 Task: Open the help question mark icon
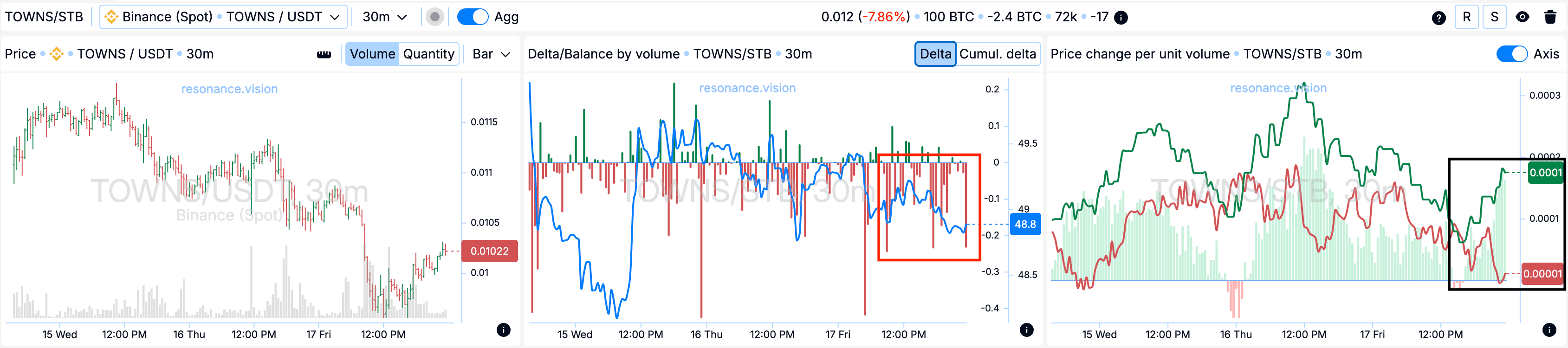(x=1438, y=18)
